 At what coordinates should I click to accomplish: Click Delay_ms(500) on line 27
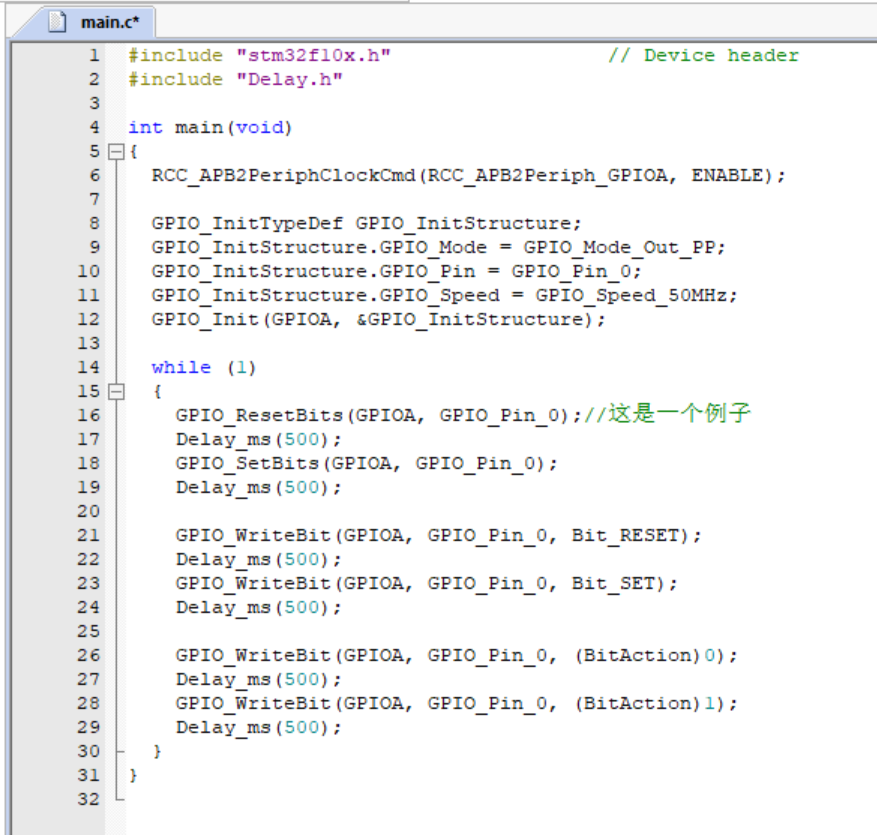point(258,680)
